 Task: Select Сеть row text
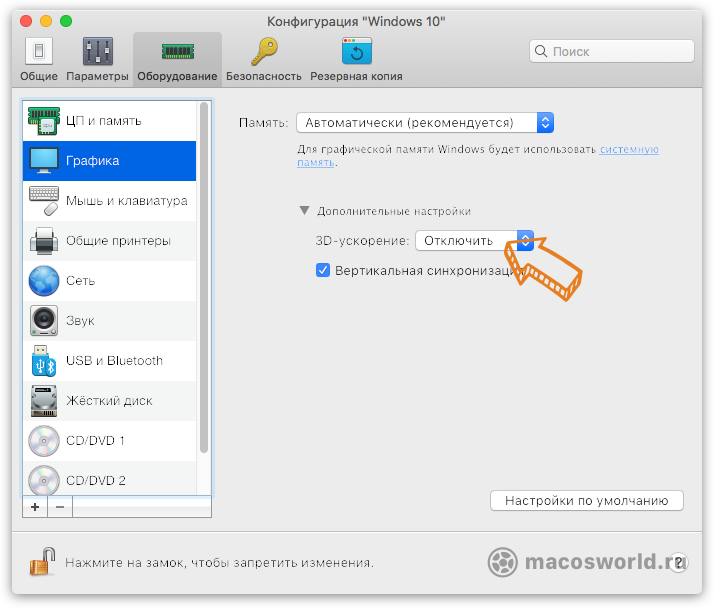(x=81, y=281)
